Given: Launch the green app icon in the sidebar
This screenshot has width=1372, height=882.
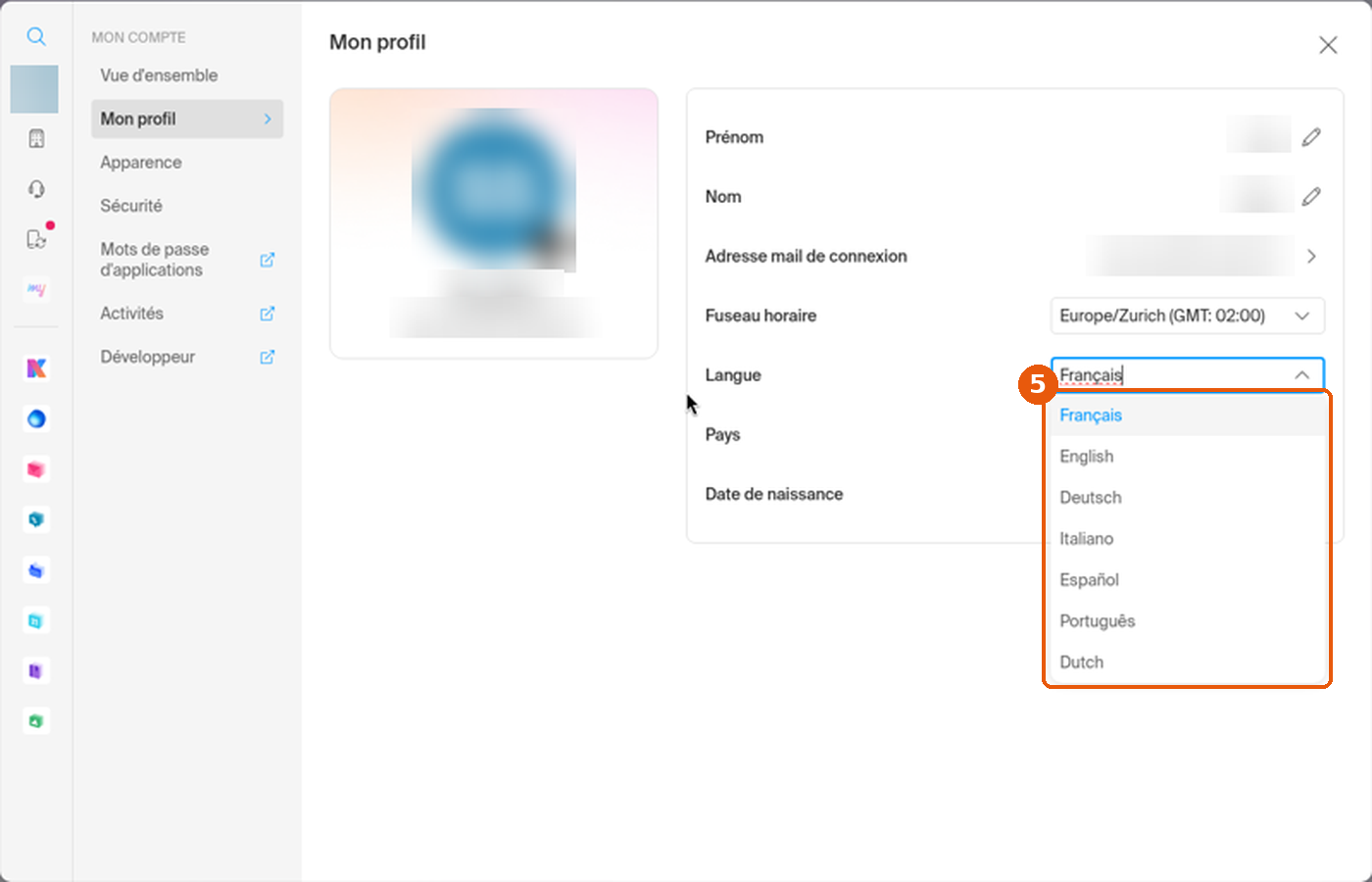Looking at the screenshot, I should [36, 721].
